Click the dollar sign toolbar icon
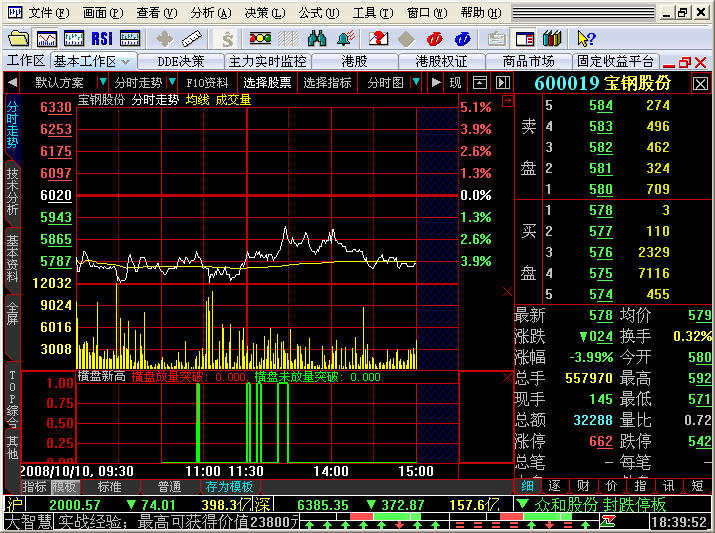Screen dimensions: 715x533 click(227, 39)
